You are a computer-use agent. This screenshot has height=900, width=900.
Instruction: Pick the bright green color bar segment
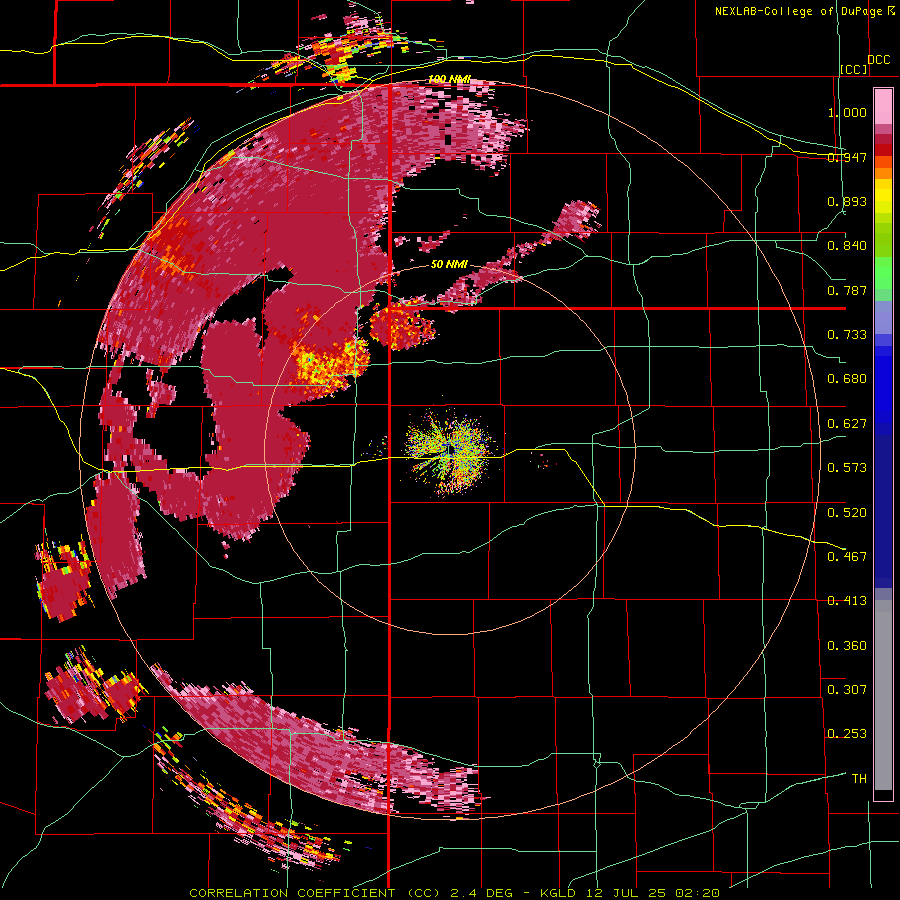coord(883,273)
